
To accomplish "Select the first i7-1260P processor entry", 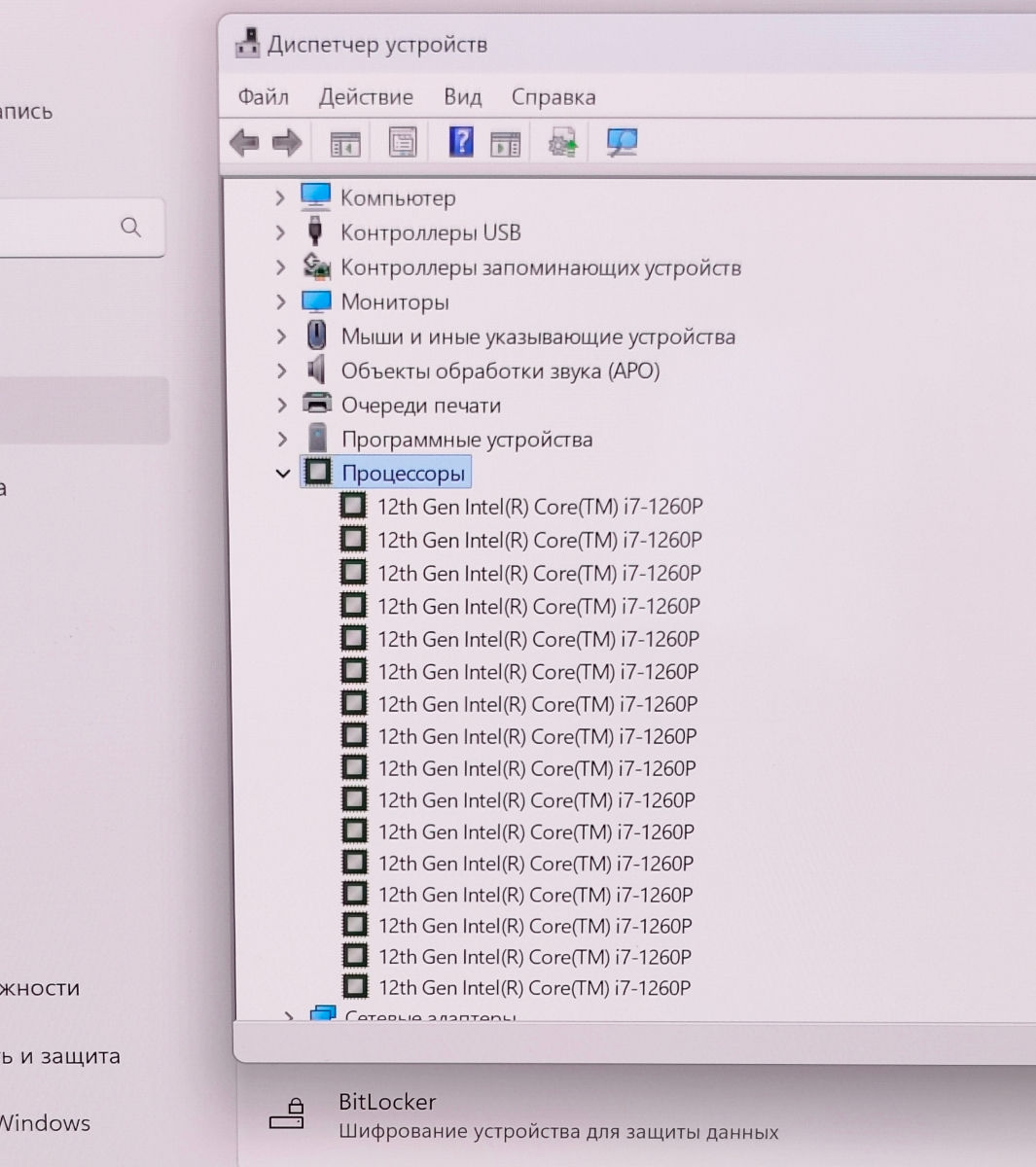I will click(539, 507).
